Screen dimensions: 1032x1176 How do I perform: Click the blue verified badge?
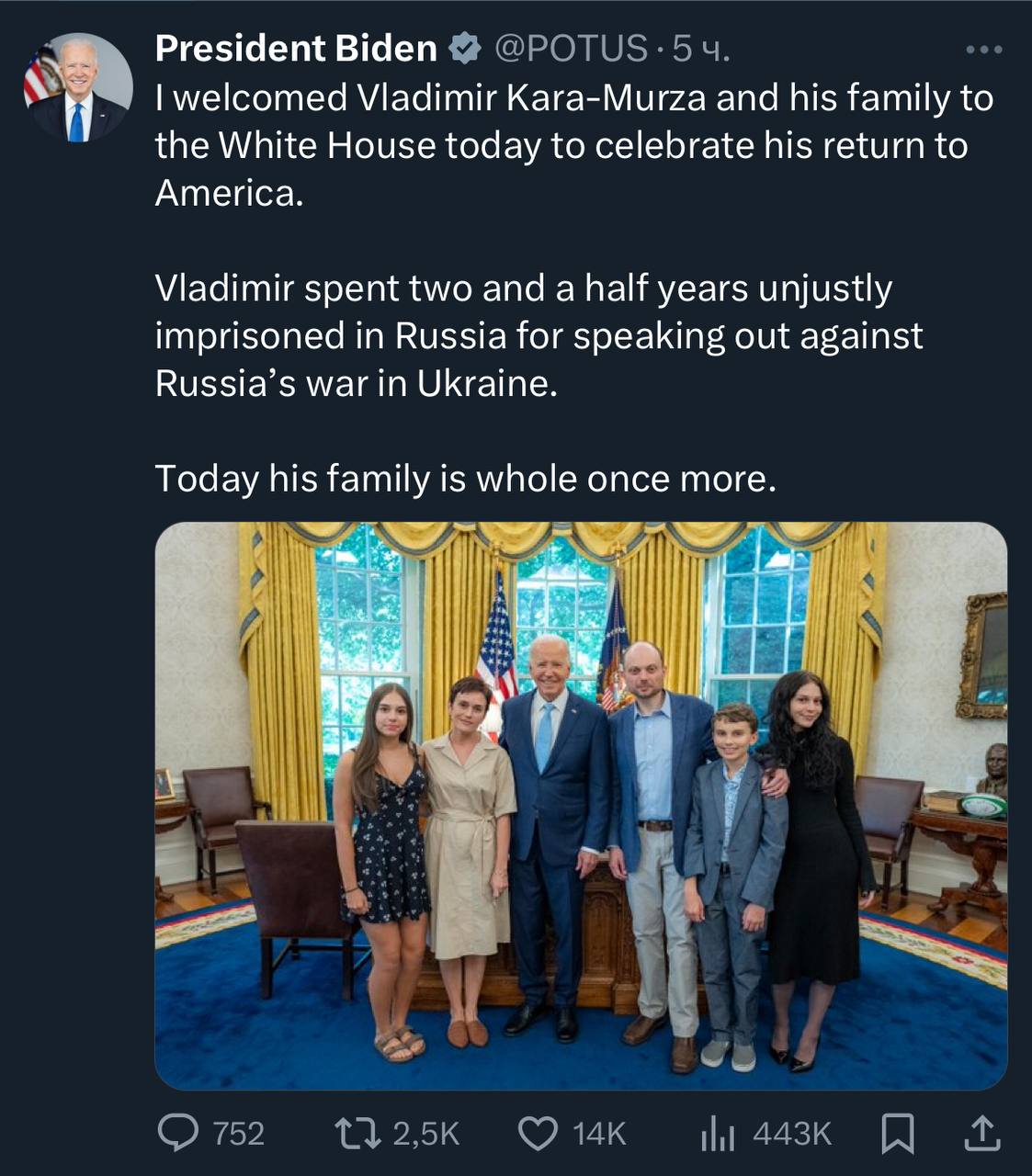[x=466, y=49]
